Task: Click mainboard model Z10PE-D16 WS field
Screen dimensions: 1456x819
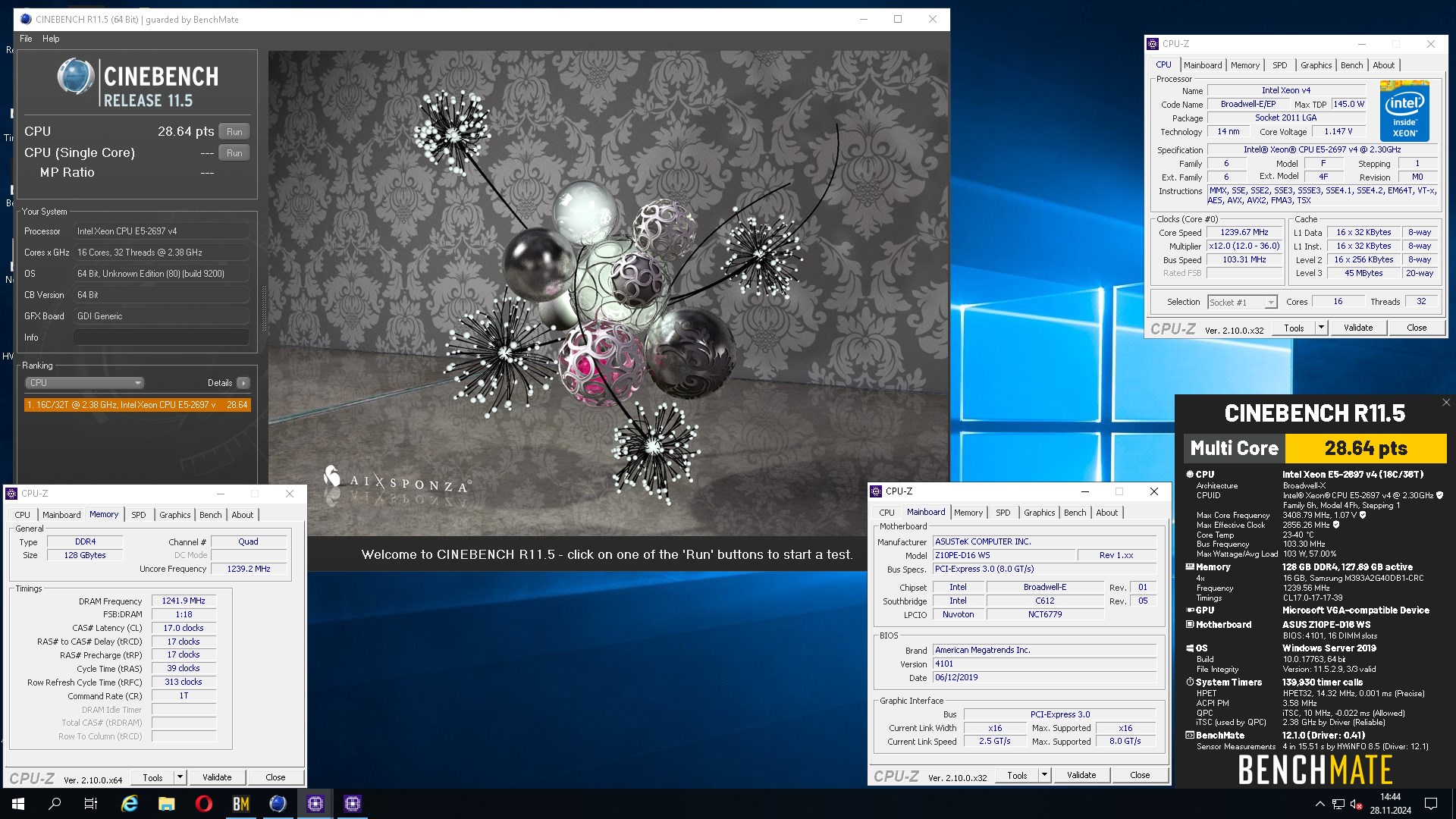Action: coord(1003,555)
